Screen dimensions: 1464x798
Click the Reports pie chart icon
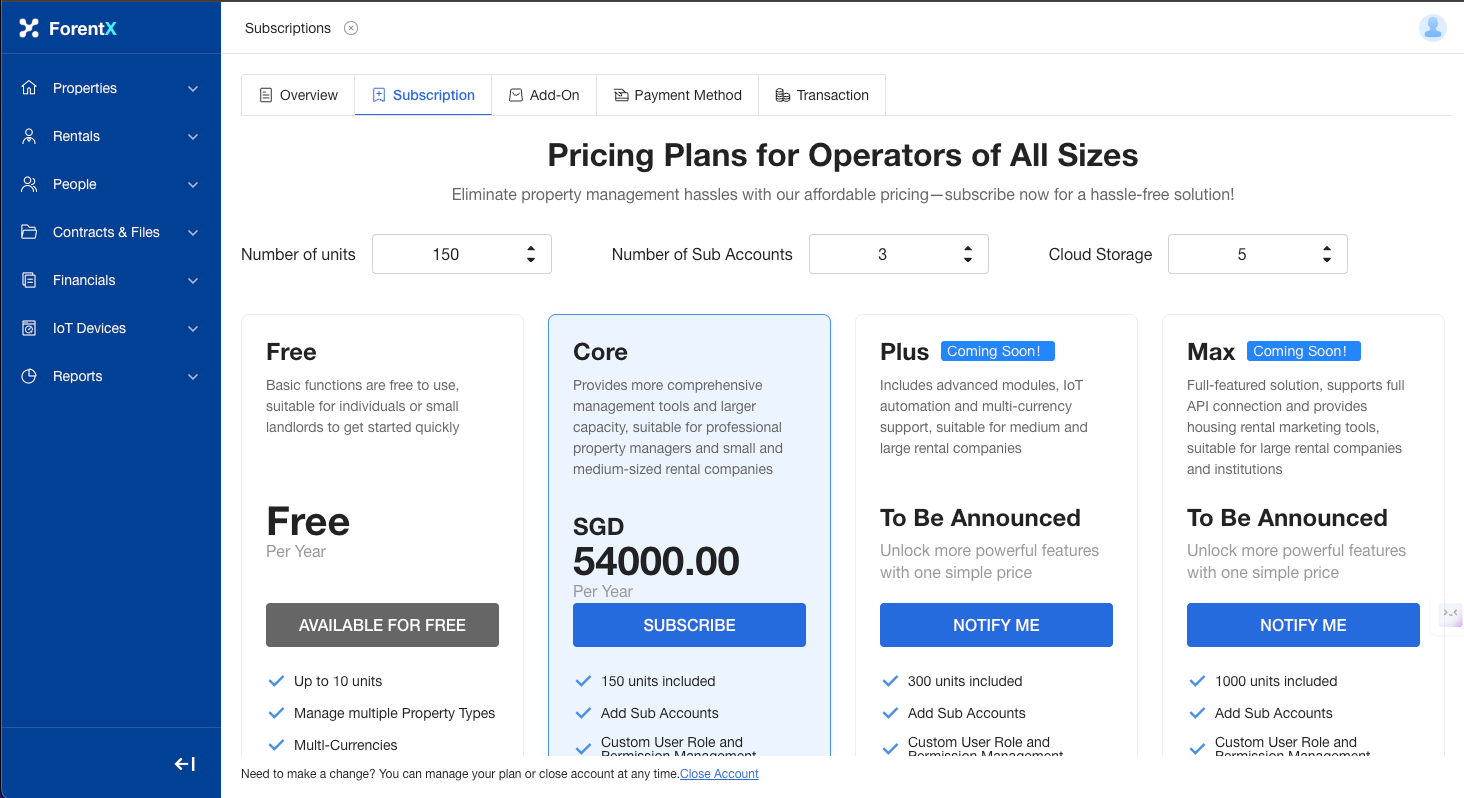point(29,376)
